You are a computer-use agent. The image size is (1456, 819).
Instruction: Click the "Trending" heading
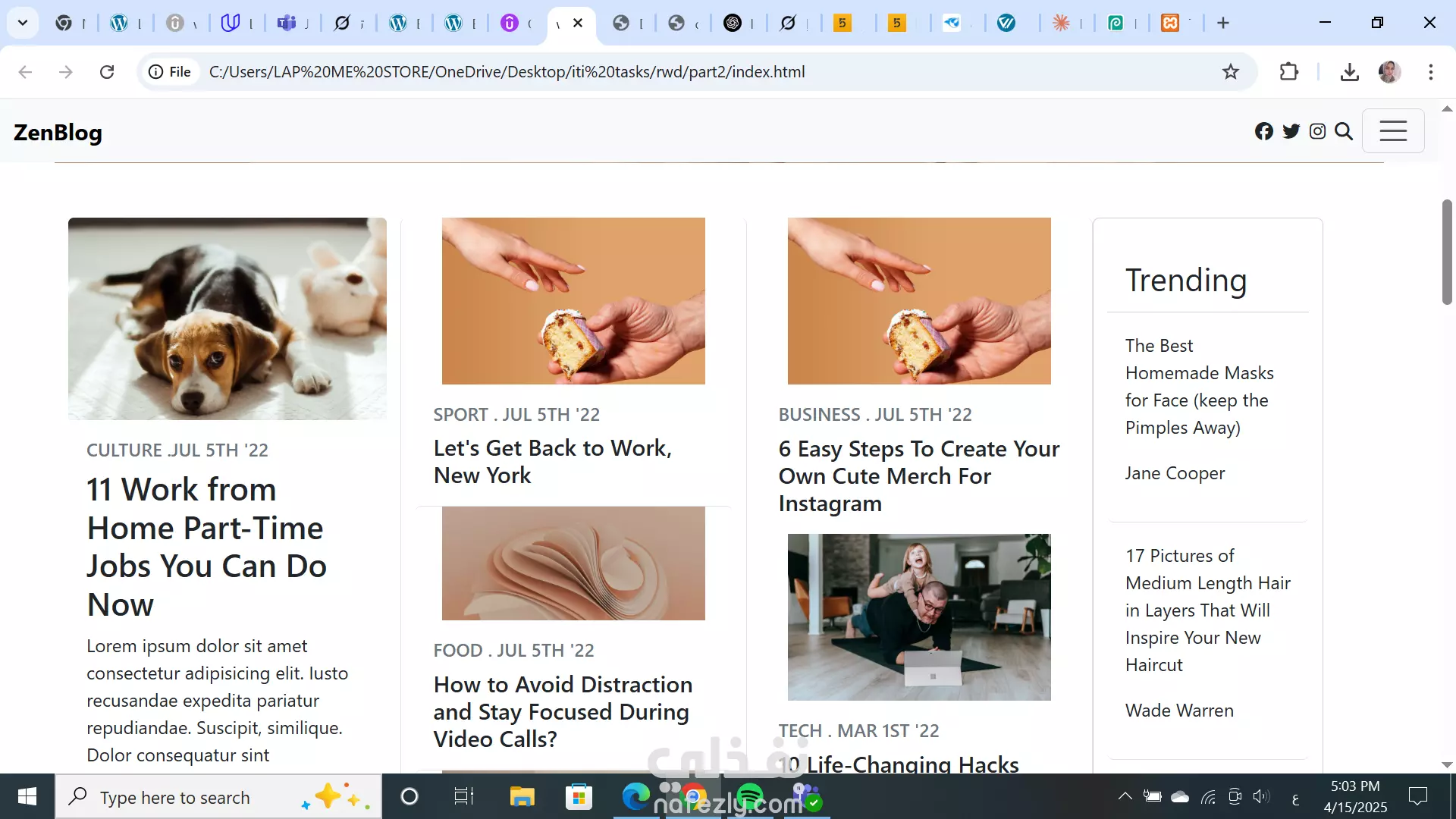tap(1186, 280)
